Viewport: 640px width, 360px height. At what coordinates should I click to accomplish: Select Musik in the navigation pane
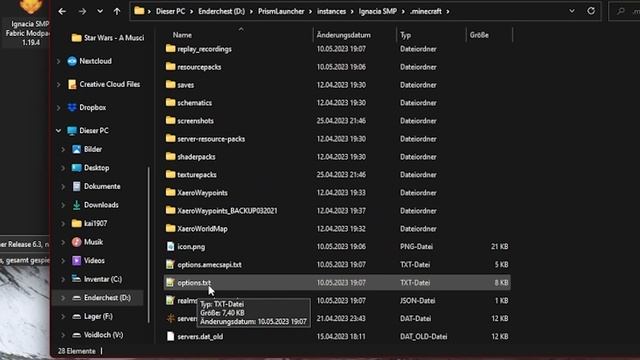87,242
